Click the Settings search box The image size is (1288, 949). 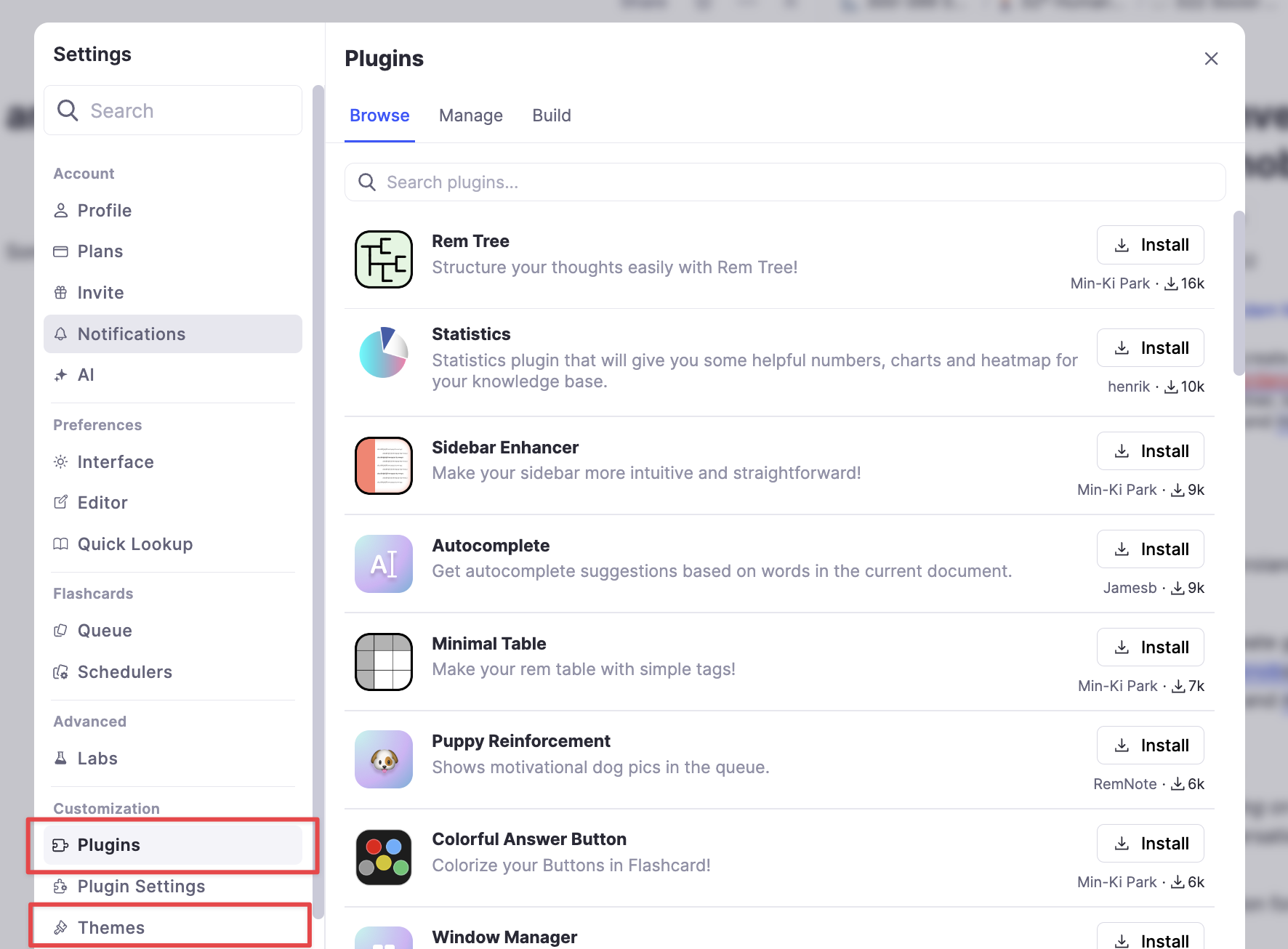click(173, 110)
